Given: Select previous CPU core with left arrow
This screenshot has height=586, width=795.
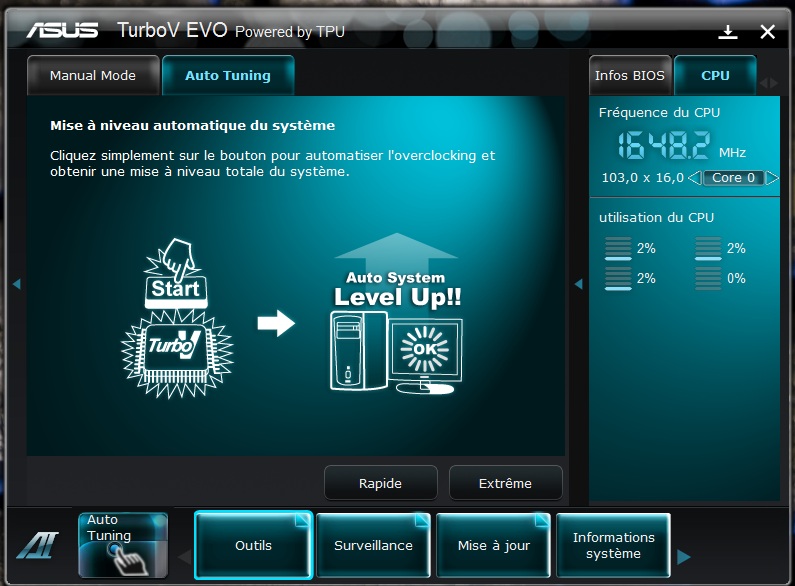Looking at the screenshot, I should click(x=695, y=178).
